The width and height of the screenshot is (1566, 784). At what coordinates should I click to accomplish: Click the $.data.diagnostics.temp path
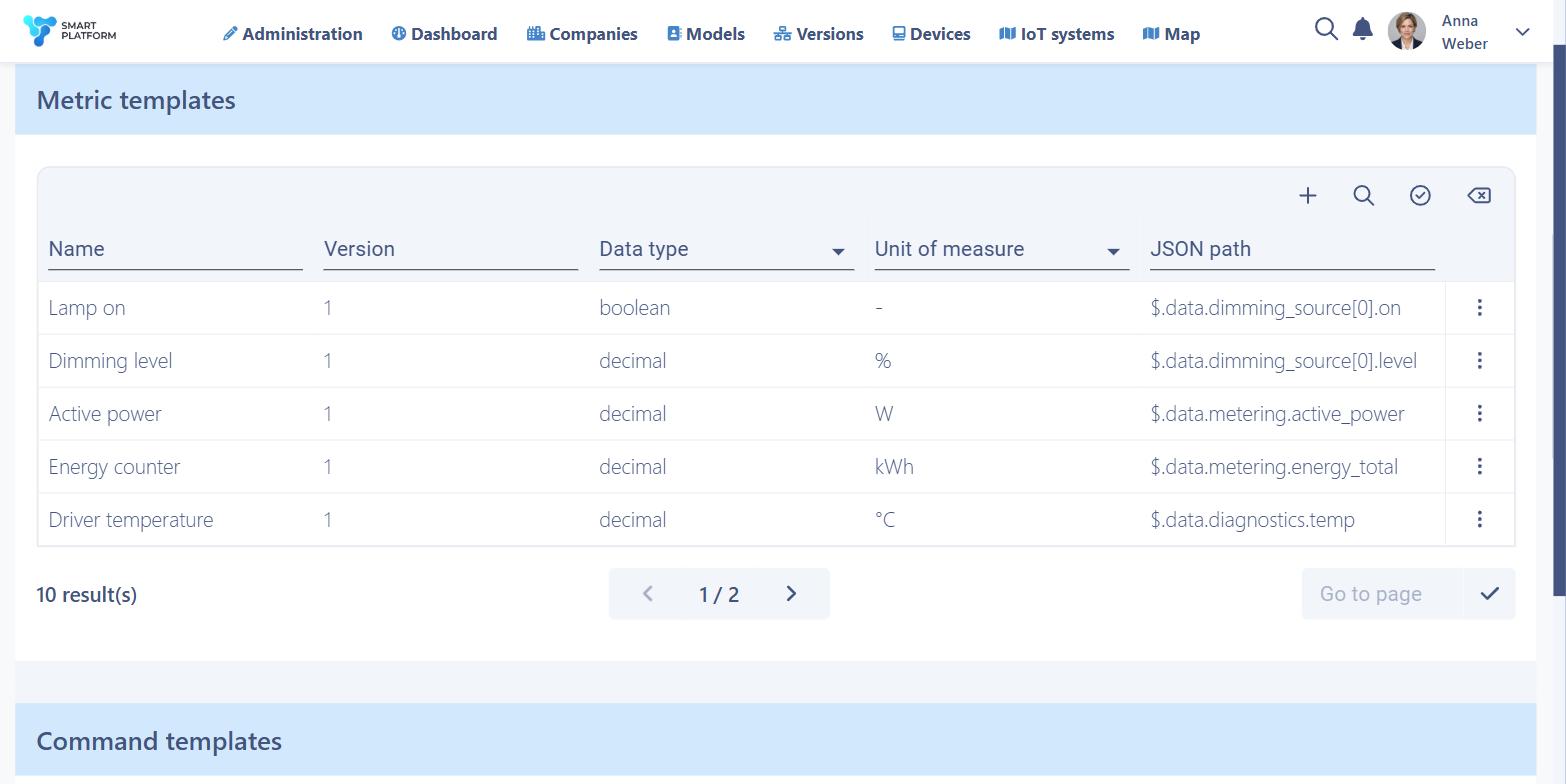pos(1252,520)
